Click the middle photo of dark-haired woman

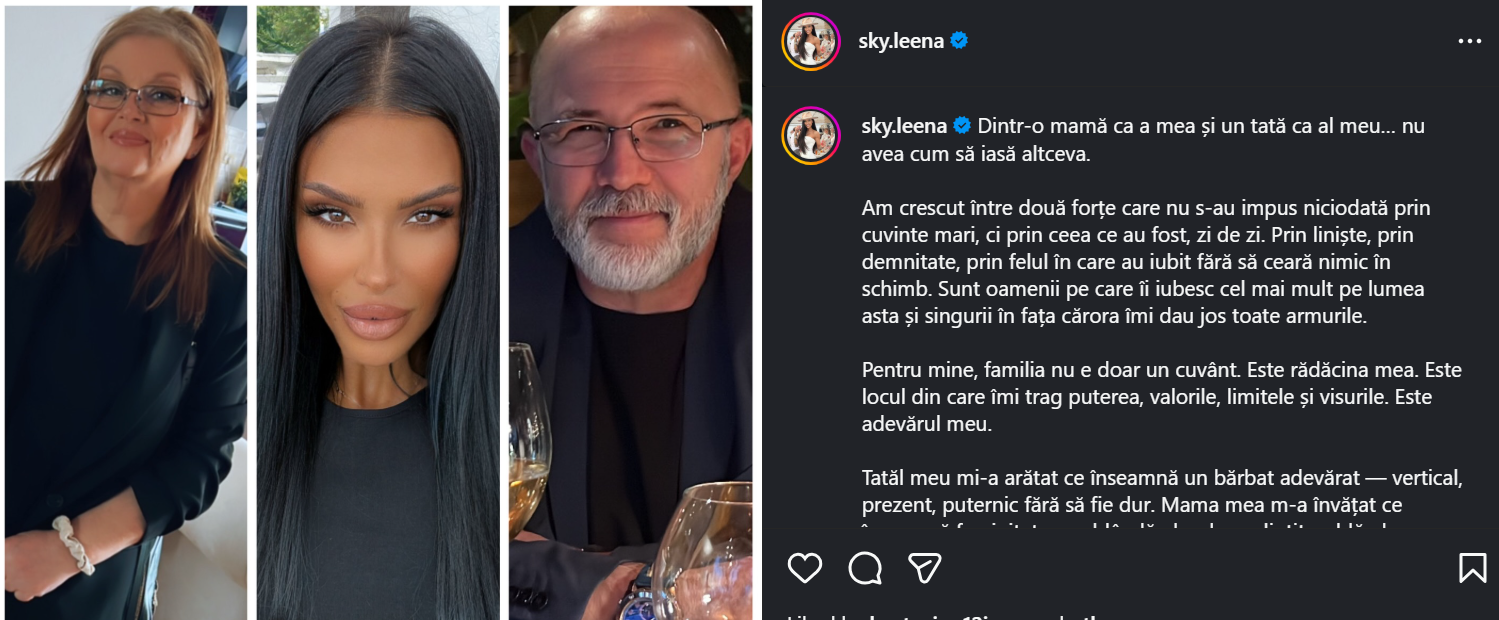click(378, 312)
